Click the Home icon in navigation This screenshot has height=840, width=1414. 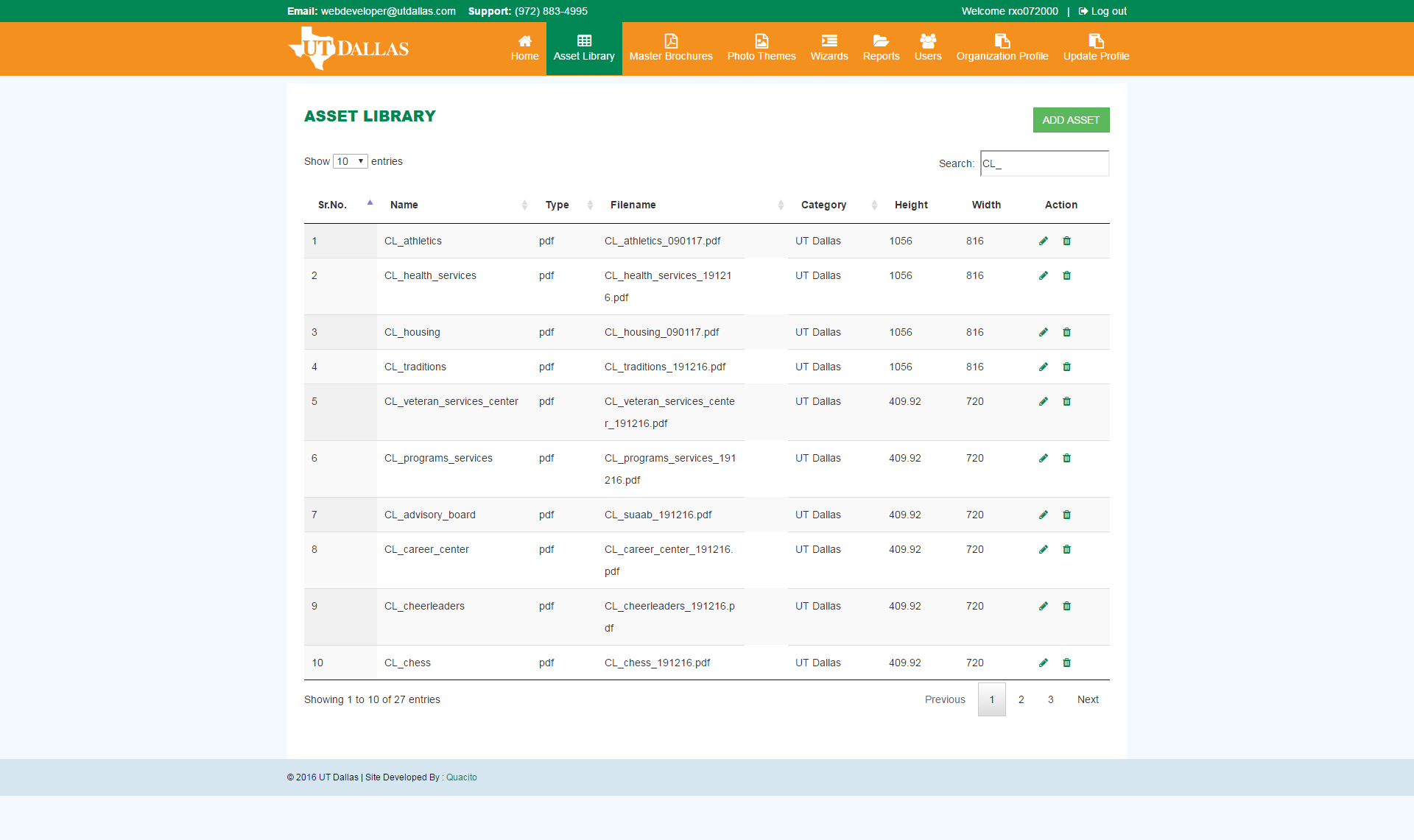pyautogui.click(x=524, y=41)
